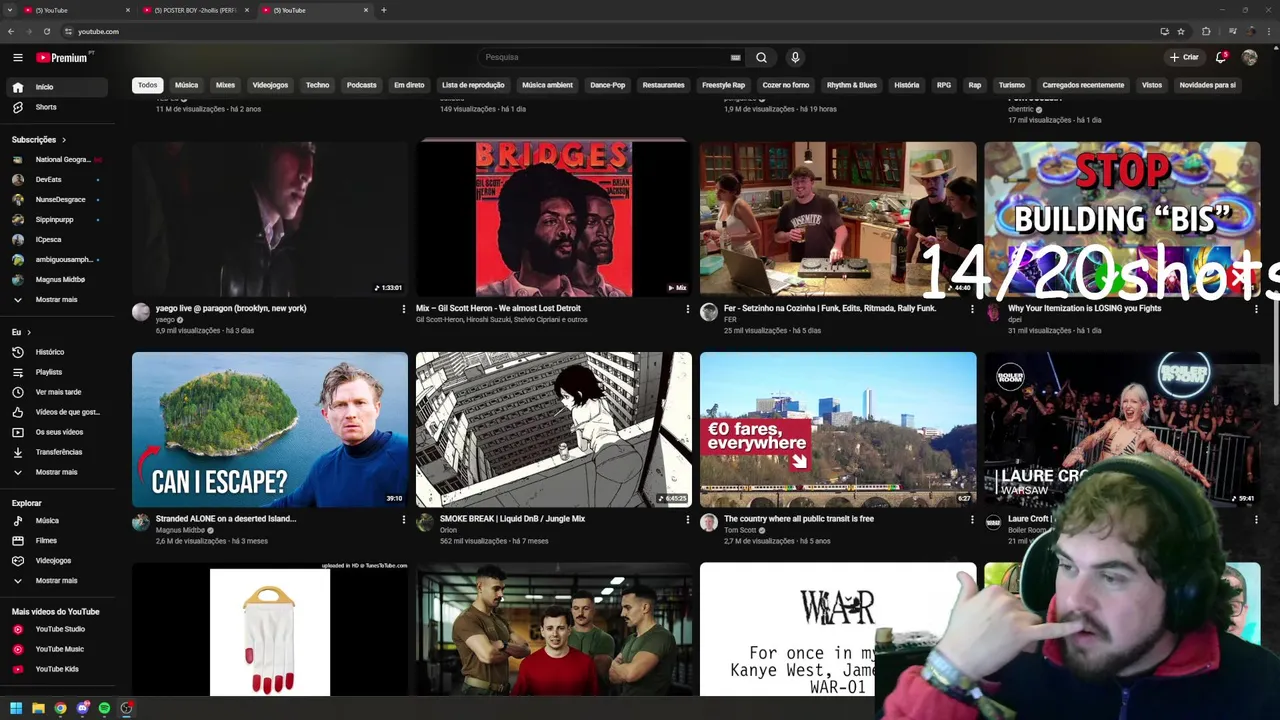Open a new browser tab
This screenshot has width=1280, height=720.
point(384,10)
